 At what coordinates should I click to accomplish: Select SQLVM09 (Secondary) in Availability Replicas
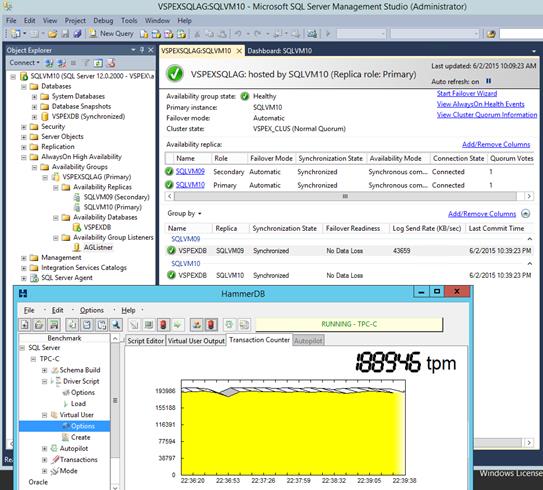(x=116, y=197)
